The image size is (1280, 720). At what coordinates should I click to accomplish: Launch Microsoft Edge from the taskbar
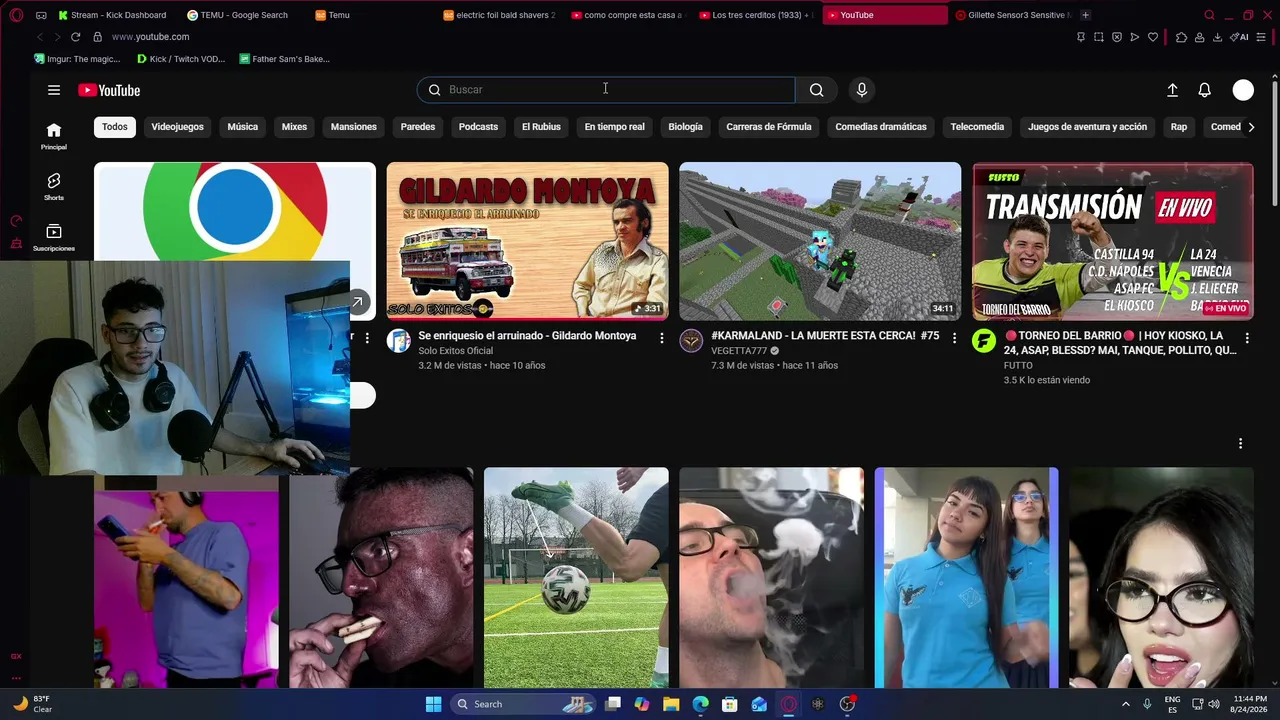(701, 704)
